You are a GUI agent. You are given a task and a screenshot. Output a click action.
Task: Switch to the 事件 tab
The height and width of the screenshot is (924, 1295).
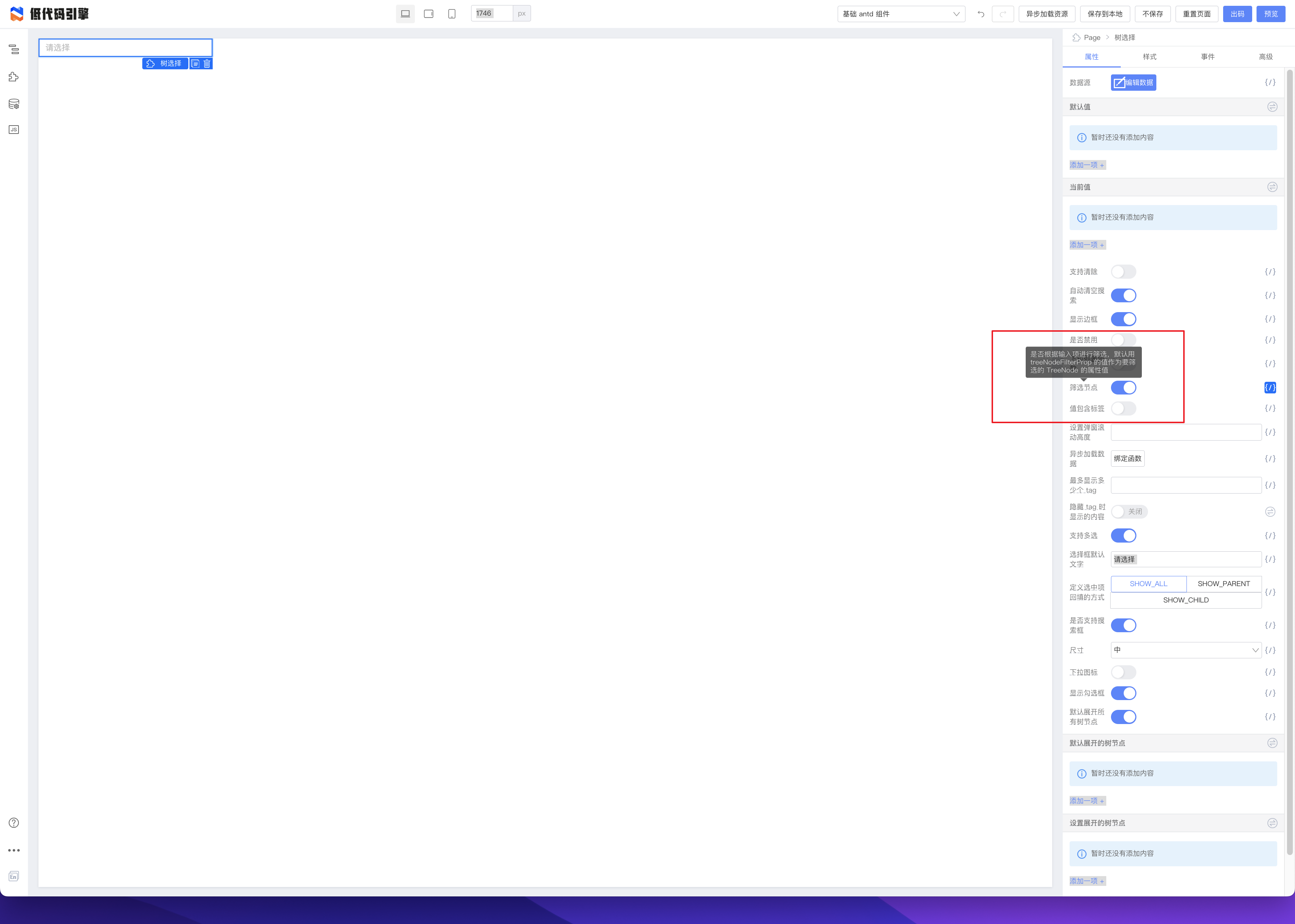(x=1208, y=57)
